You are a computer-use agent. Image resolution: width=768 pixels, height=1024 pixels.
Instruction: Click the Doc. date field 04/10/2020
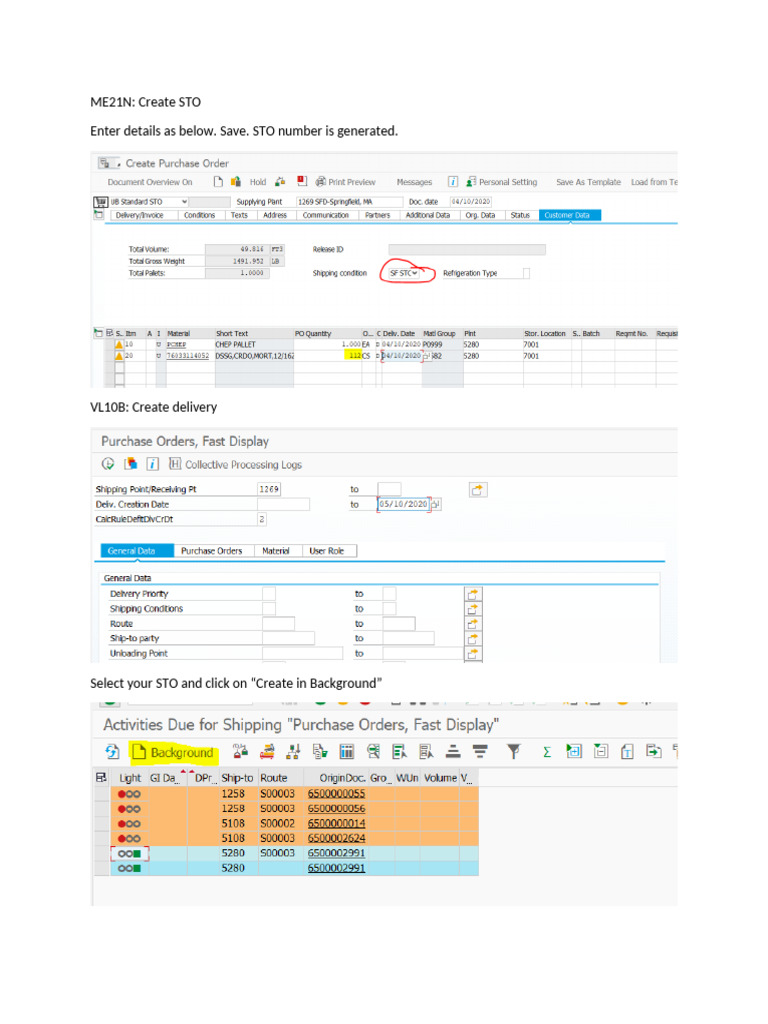pos(471,202)
